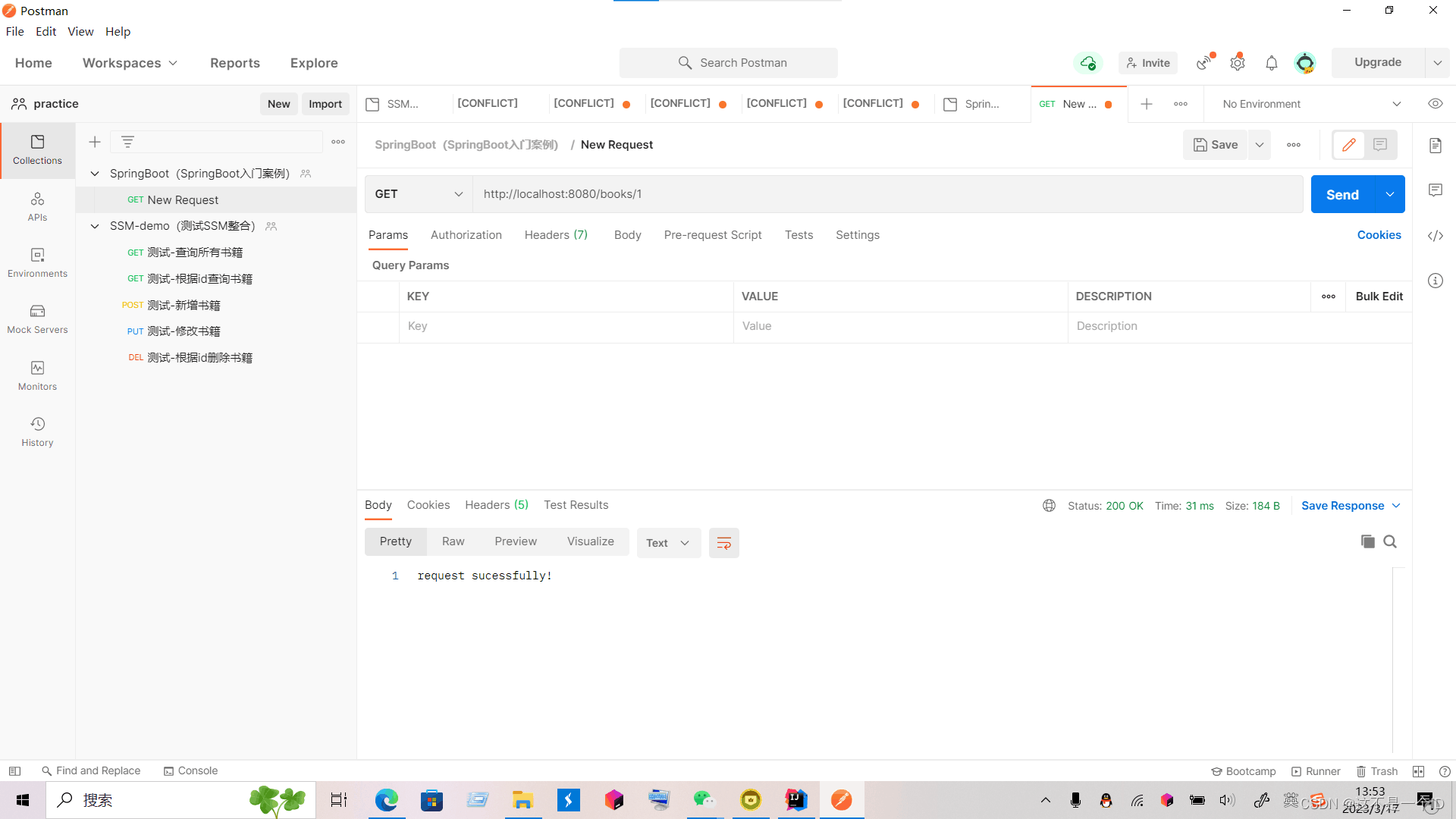1456x819 pixels.
Task: Open the user avatar menu
Action: point(1305,63)
